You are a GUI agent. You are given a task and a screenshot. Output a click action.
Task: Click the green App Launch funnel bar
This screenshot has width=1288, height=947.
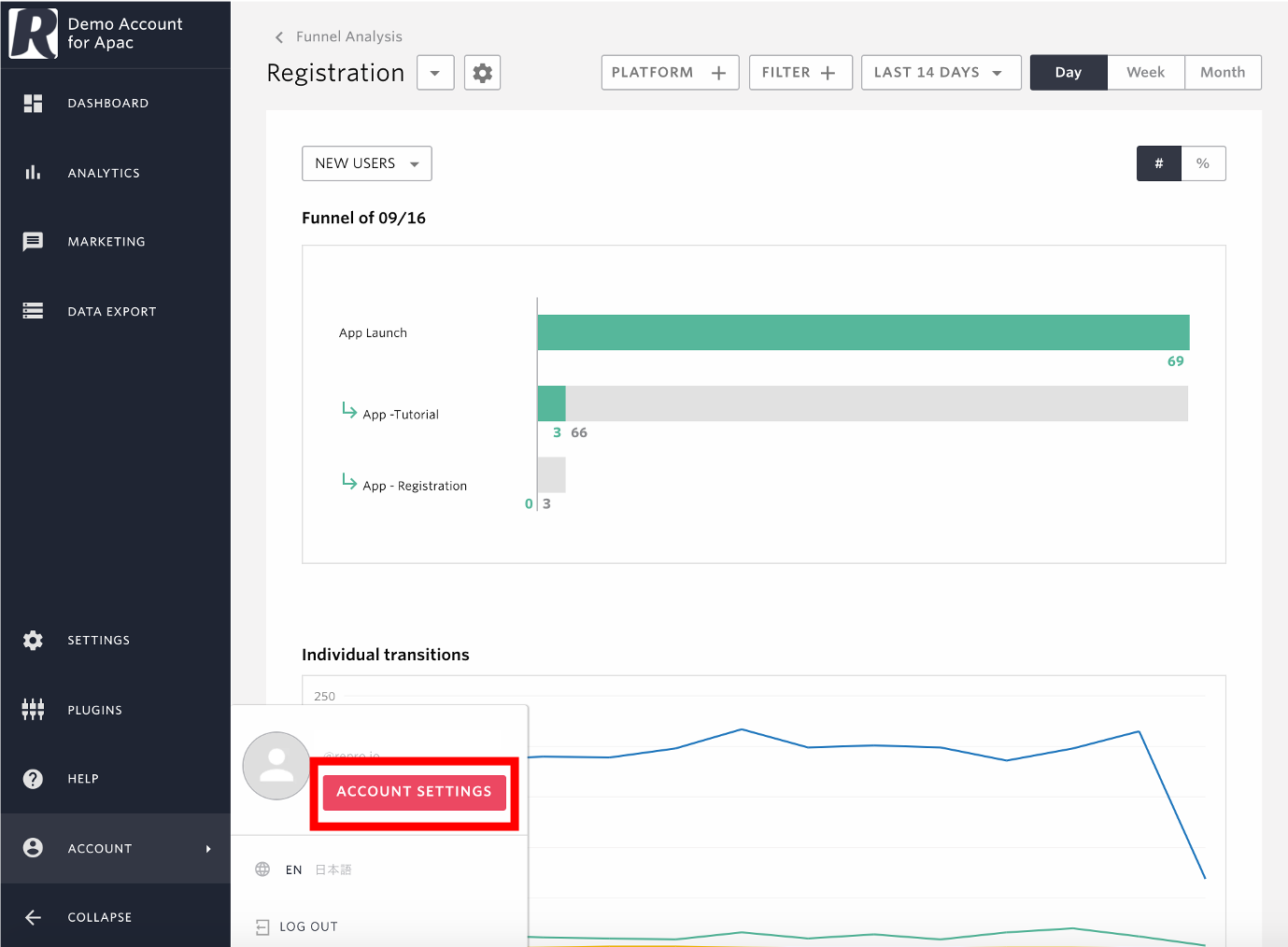point(864,332)
